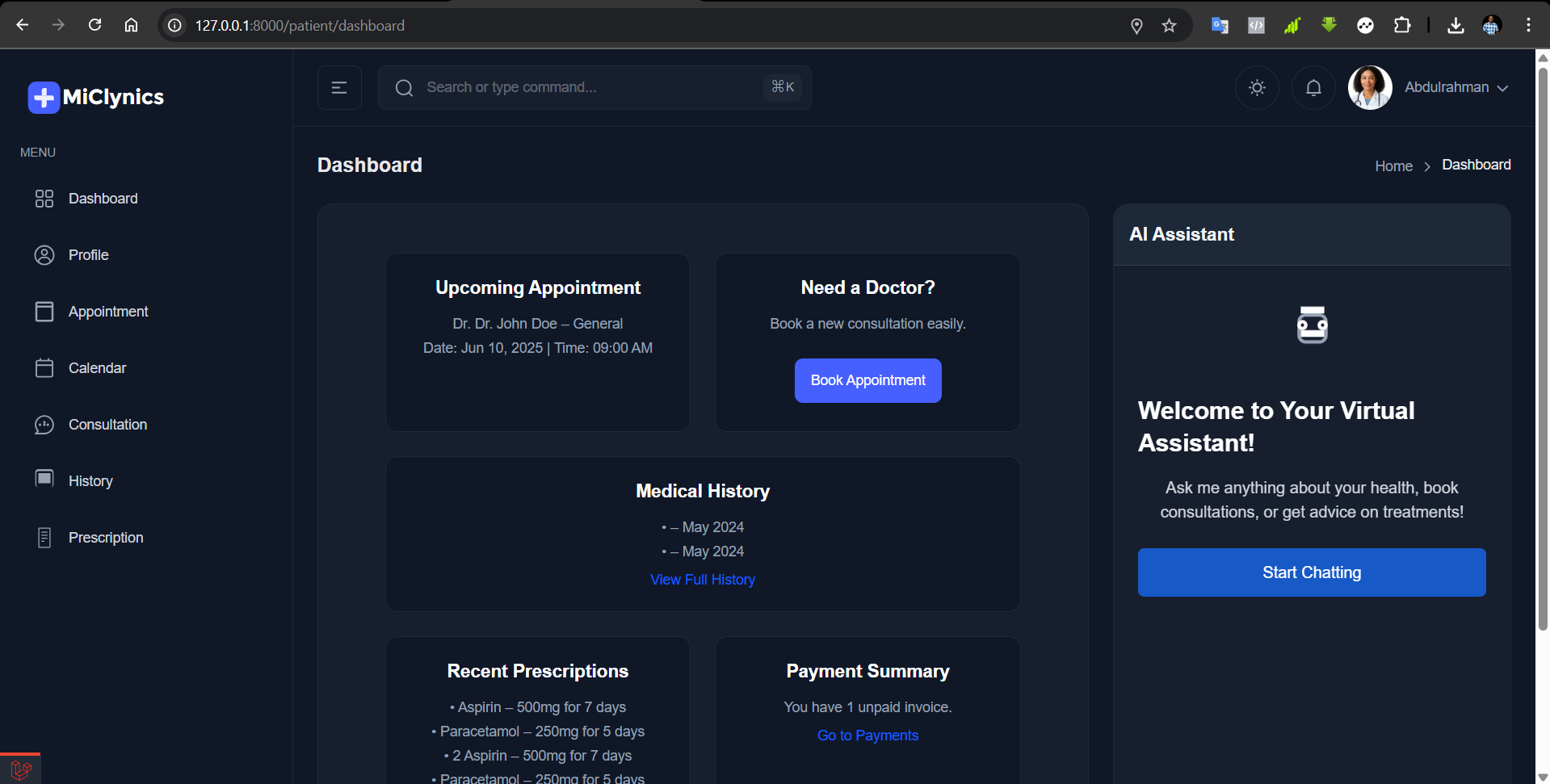Open the Dashboard sidebar icon

(44, 198)
